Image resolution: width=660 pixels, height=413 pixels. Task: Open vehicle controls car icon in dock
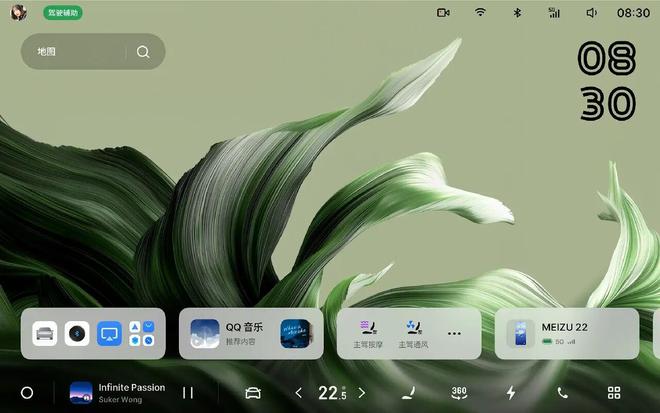(x=253, y=393)
